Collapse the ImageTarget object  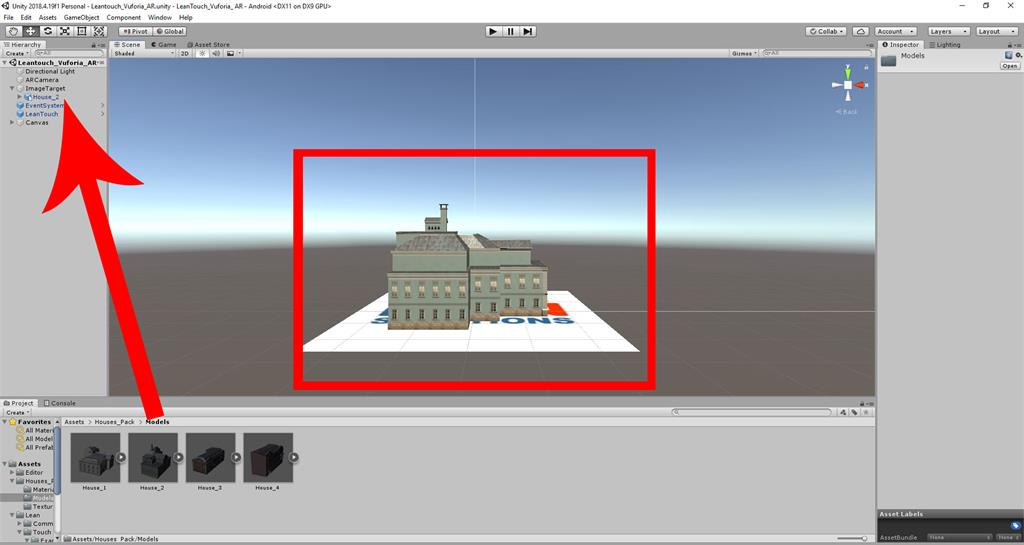point(12,88)
